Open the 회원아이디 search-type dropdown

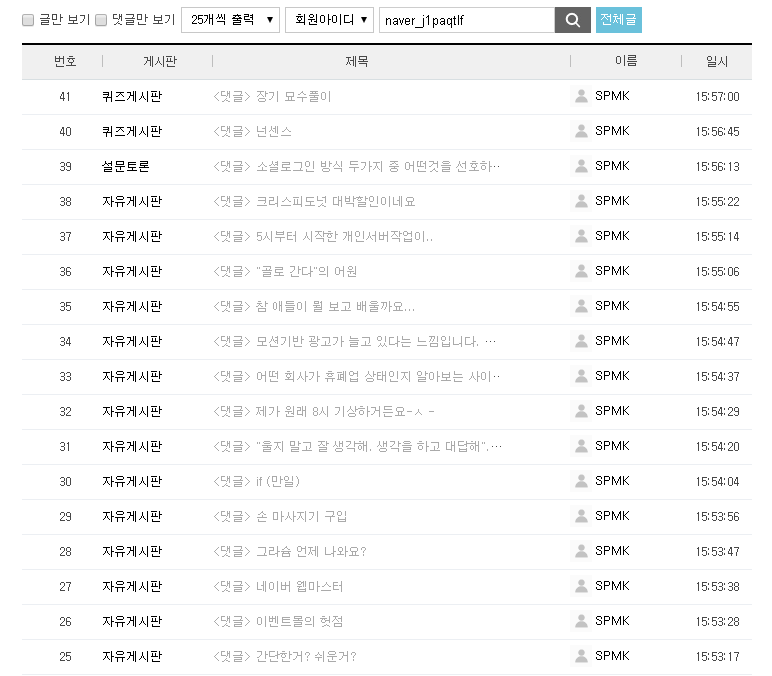pyautogui.click(x=329, y=20)
